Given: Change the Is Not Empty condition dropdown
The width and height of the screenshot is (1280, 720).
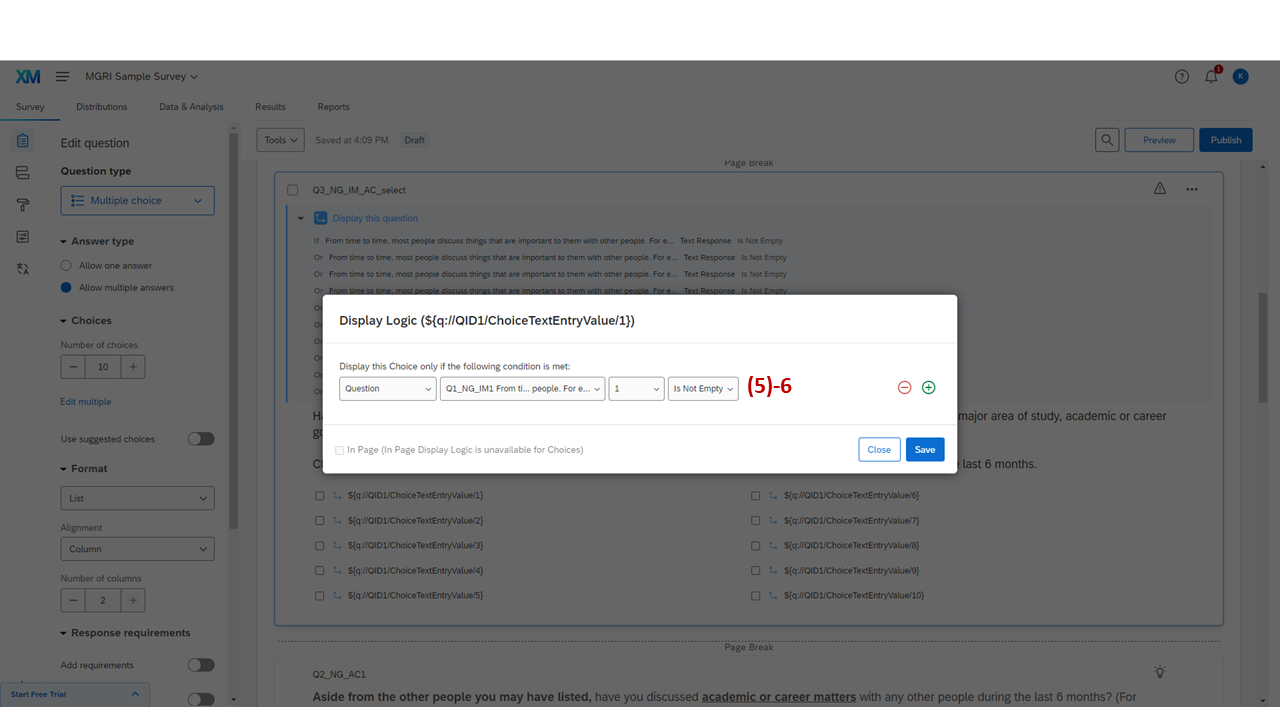Looking at the screenshot, I should [703, 387].
